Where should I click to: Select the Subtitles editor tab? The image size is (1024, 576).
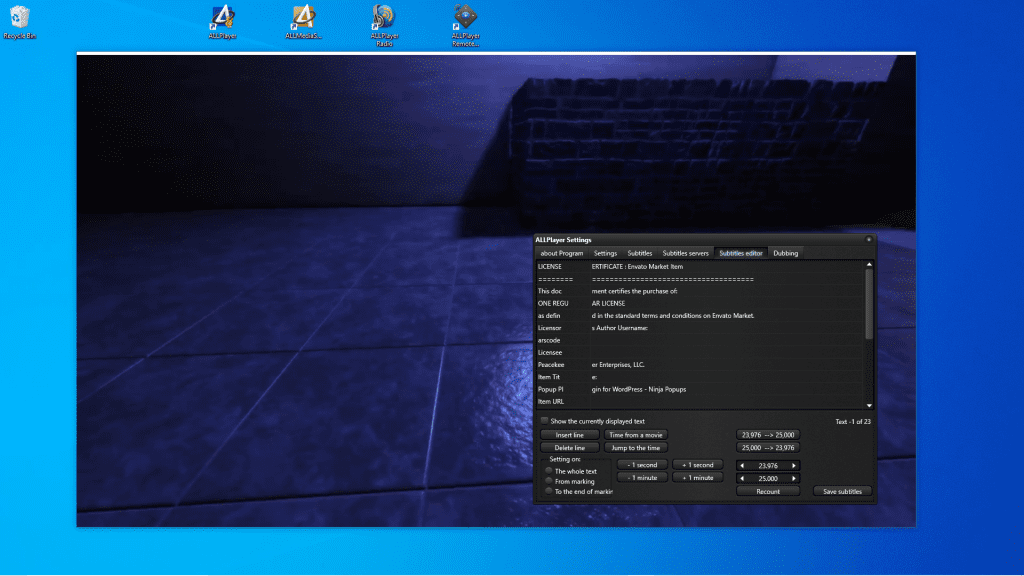pos(741,253)
